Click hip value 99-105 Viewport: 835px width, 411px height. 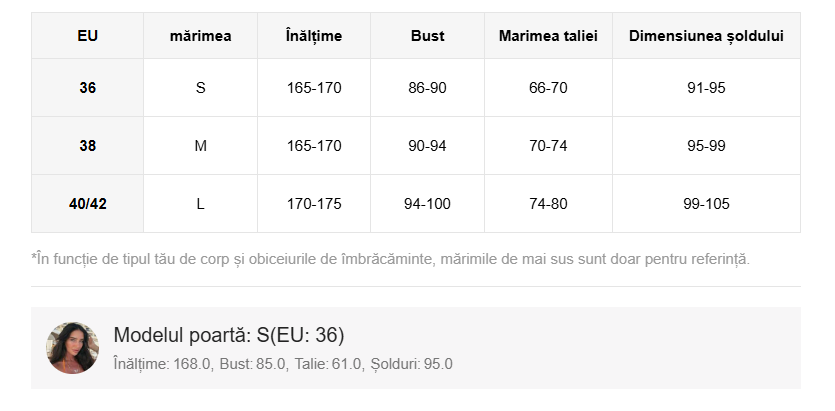706,204
